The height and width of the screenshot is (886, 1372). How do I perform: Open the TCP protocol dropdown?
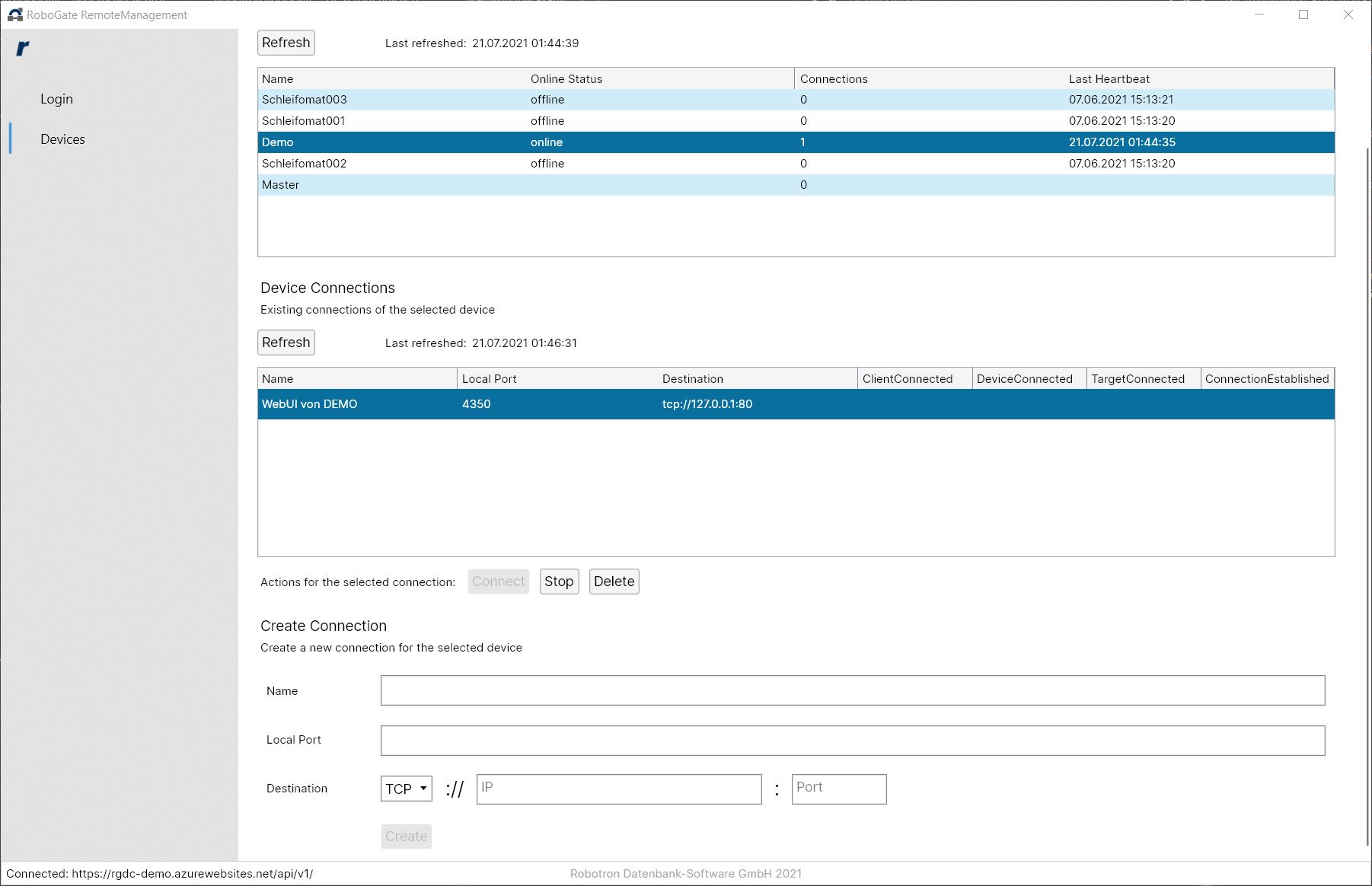(x=406, y=789)
